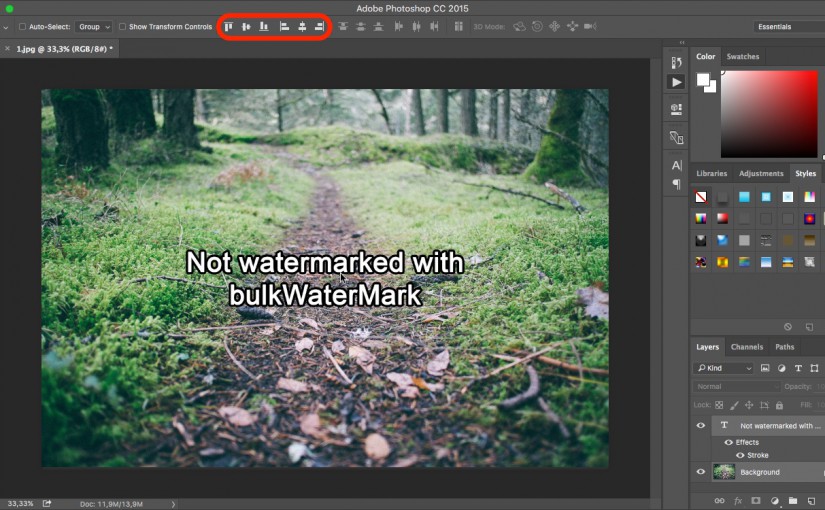Pick a color in the red color field
This screenshot has height=510, width=825.
769,114
